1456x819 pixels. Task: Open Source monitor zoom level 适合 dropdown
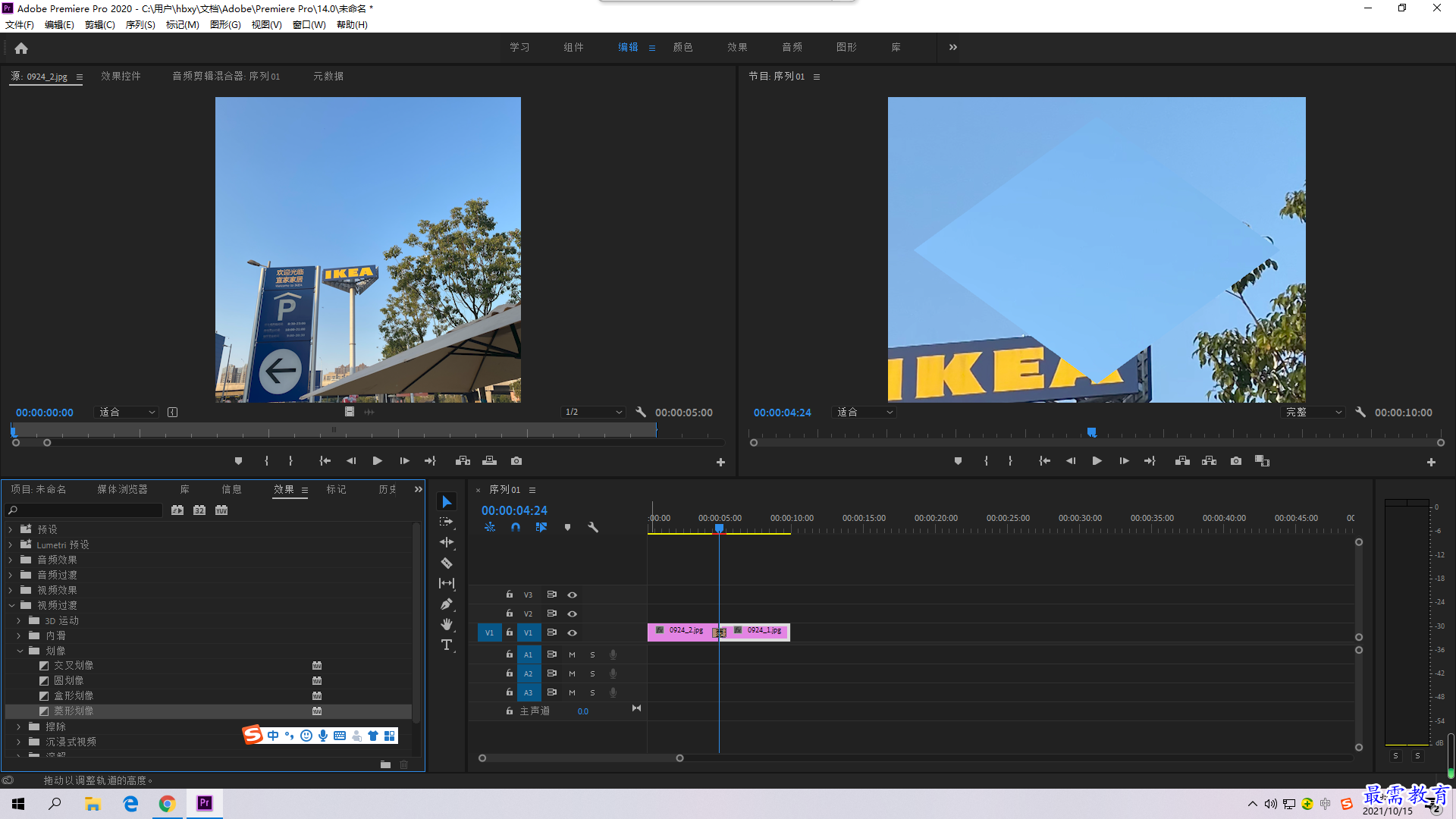(x=127, y=413)
